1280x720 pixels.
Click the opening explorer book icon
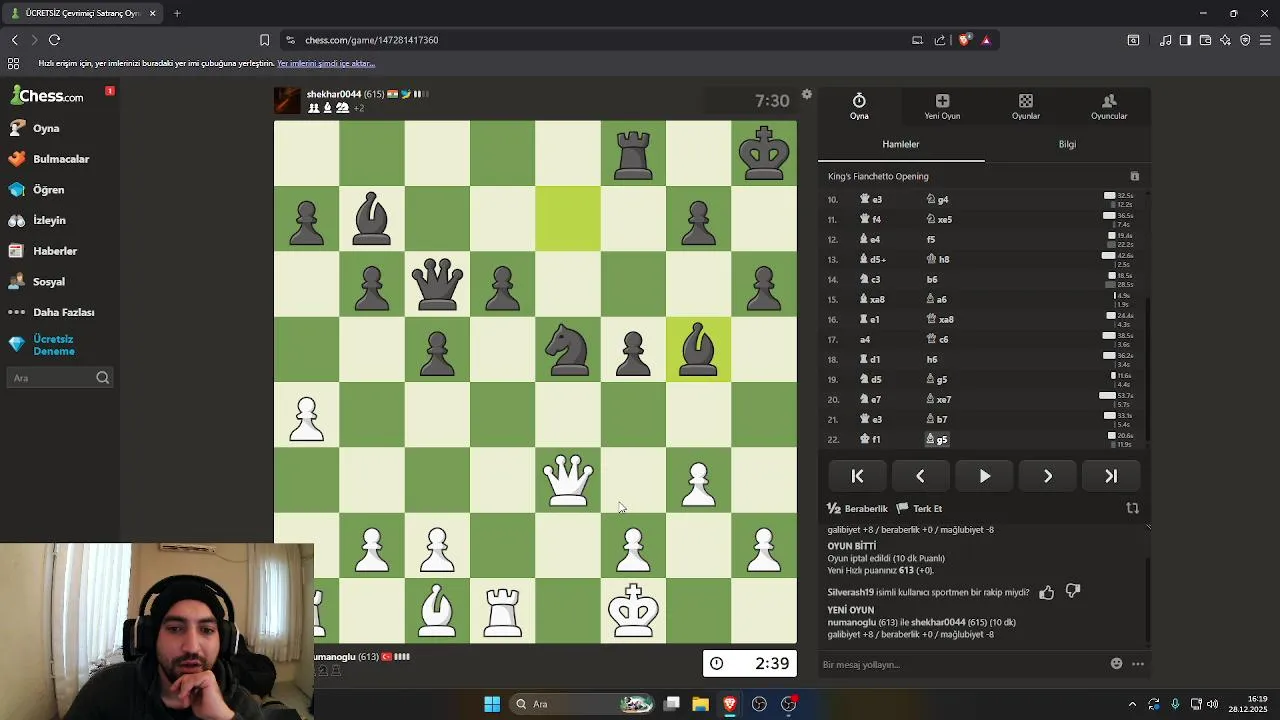coord(1134,176)
